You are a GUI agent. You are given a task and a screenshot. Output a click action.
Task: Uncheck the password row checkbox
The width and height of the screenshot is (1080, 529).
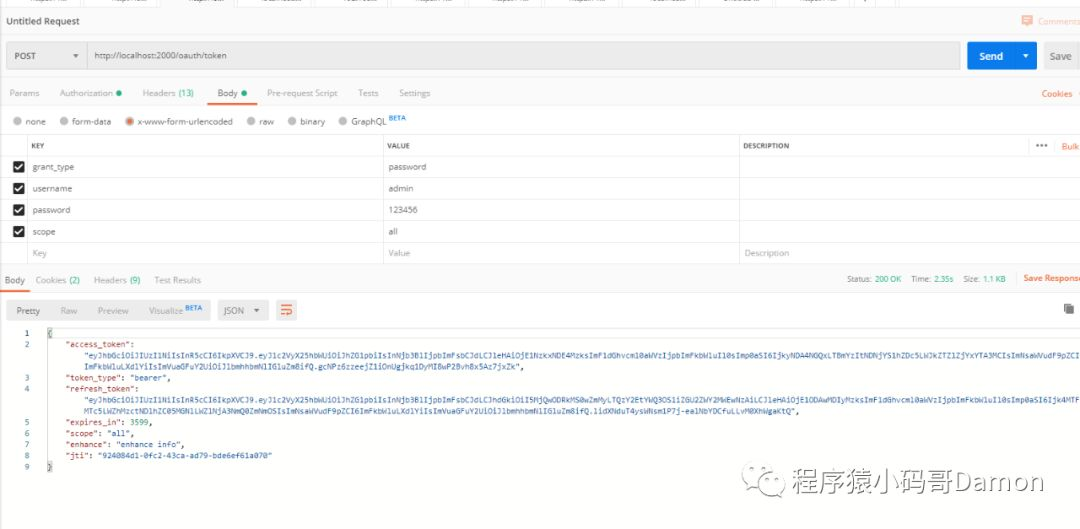coord(19,210)
